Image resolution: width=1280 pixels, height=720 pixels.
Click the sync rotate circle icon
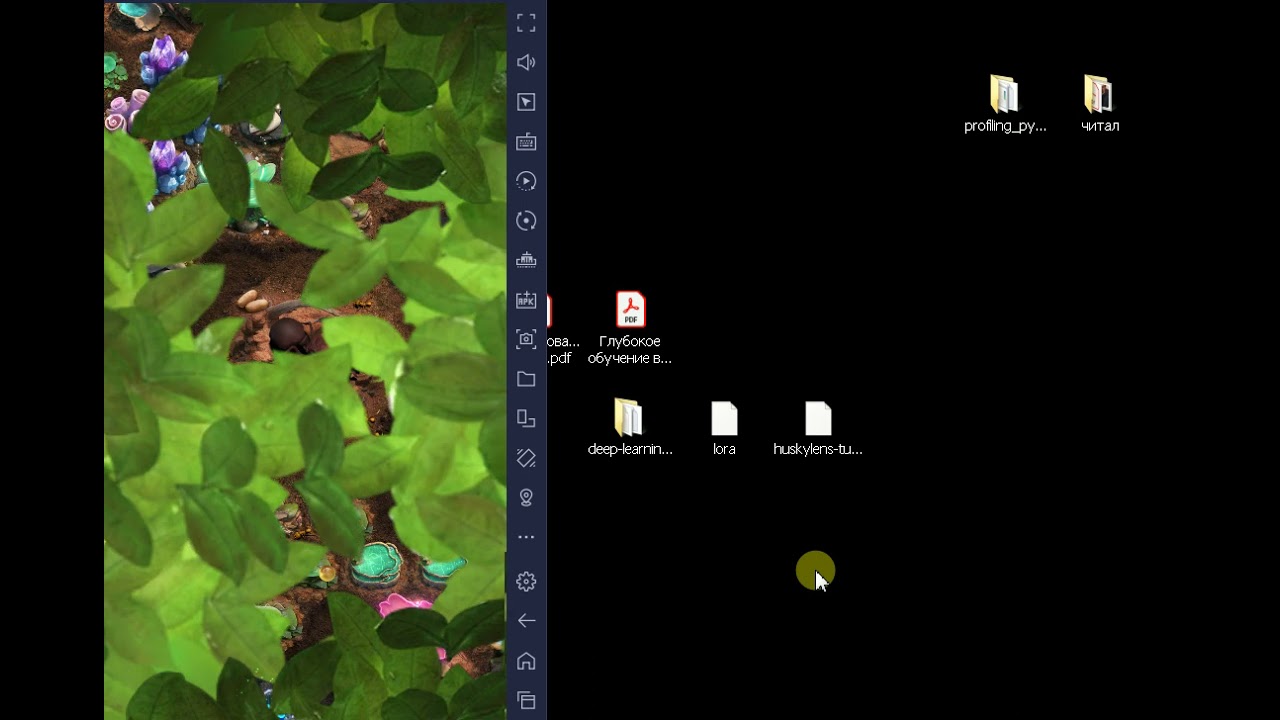point(526,221)
